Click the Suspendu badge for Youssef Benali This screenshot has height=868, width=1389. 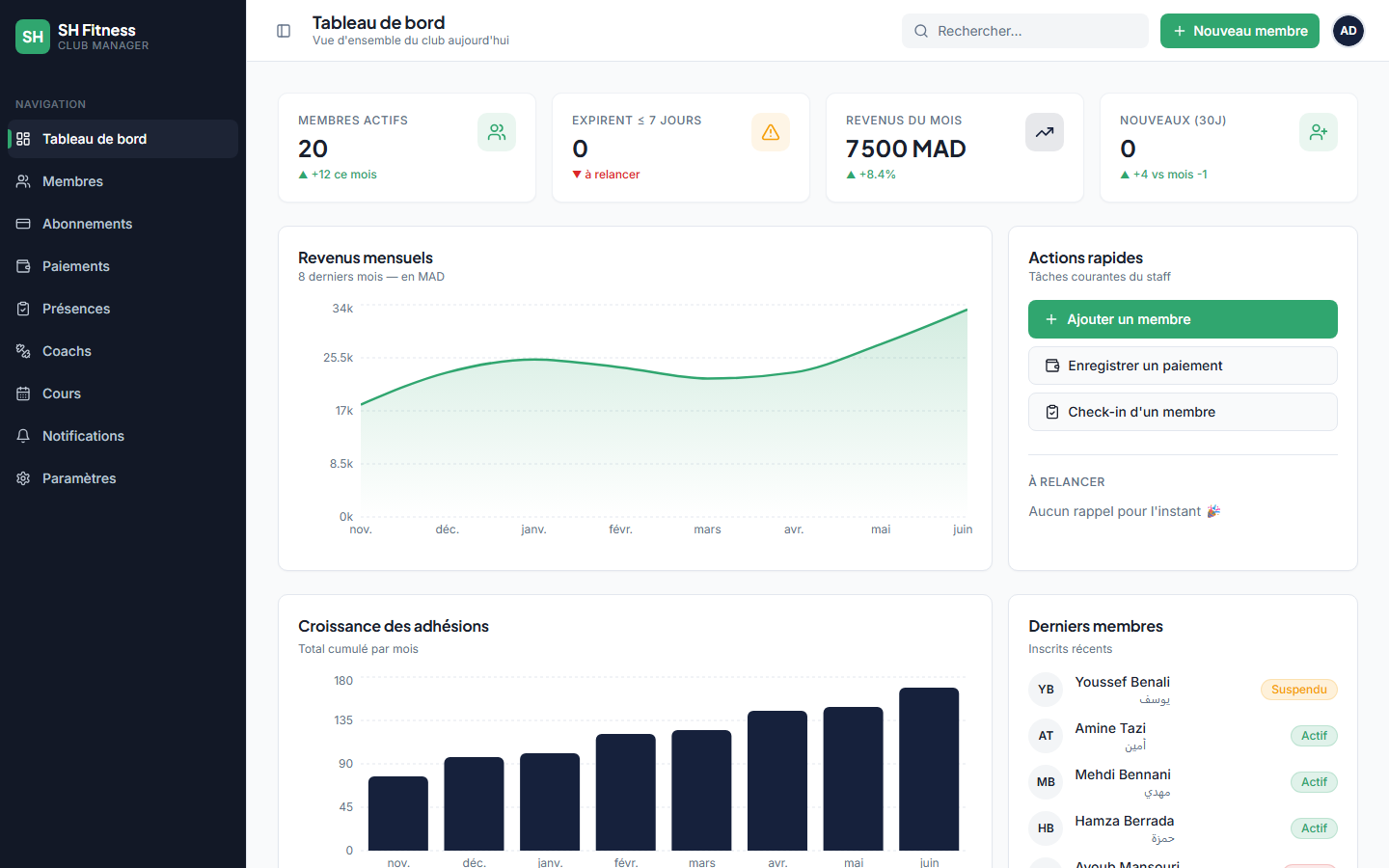point(1299,690)
